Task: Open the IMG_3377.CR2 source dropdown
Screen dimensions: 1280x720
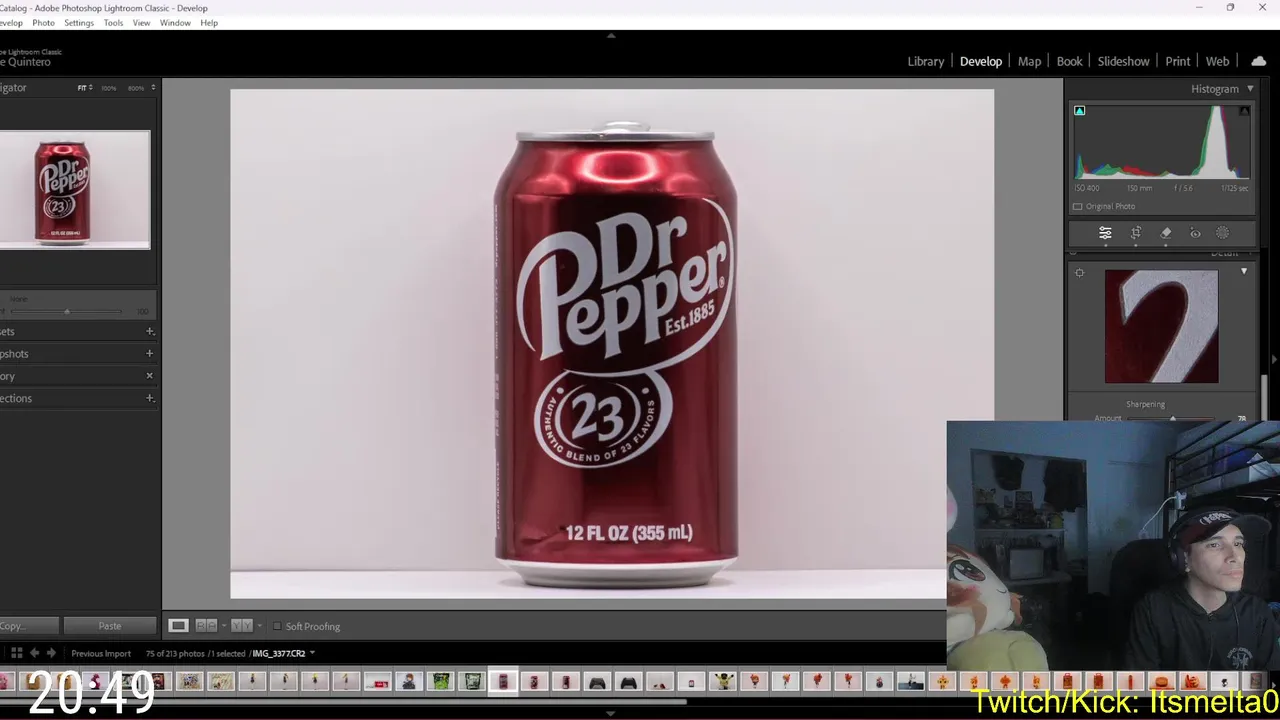Action: pyautogui.click(x=312, y=653)
